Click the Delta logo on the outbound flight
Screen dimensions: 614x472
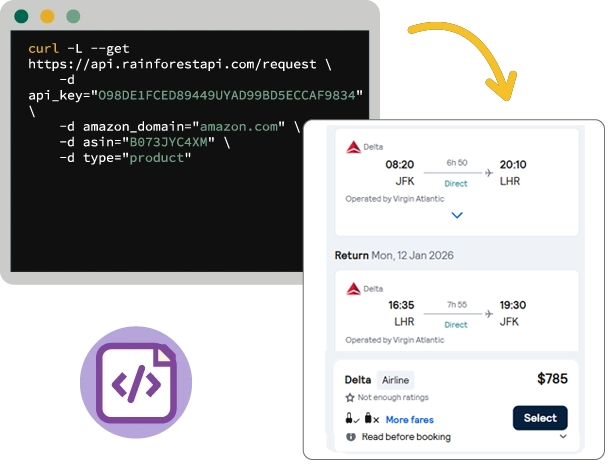pyautogui.click(x=353, y=147)
